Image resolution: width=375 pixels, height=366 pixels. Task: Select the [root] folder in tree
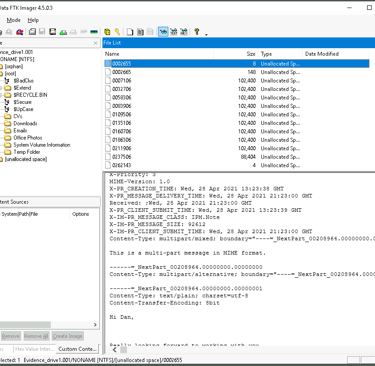coord(10,73)
